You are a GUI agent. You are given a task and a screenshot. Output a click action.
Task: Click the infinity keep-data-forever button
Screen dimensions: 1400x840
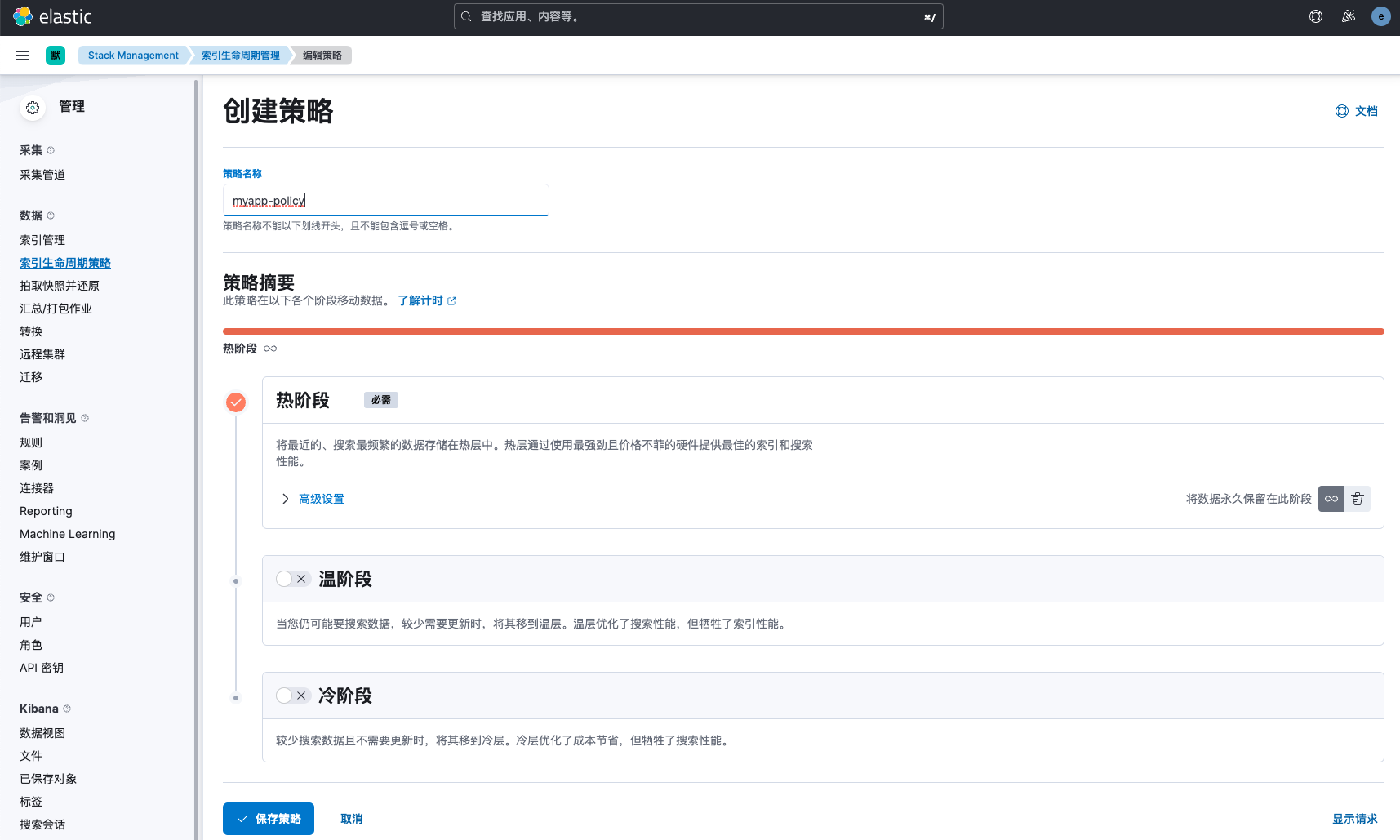point(1331,499)
